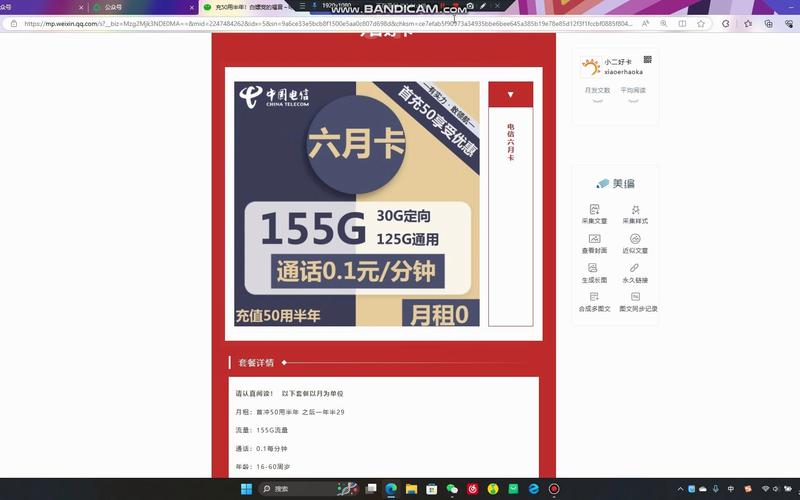Expand the red arrow header above 电信六月卡
Viewport: 800px width, 500px height.
pos(510,94)
